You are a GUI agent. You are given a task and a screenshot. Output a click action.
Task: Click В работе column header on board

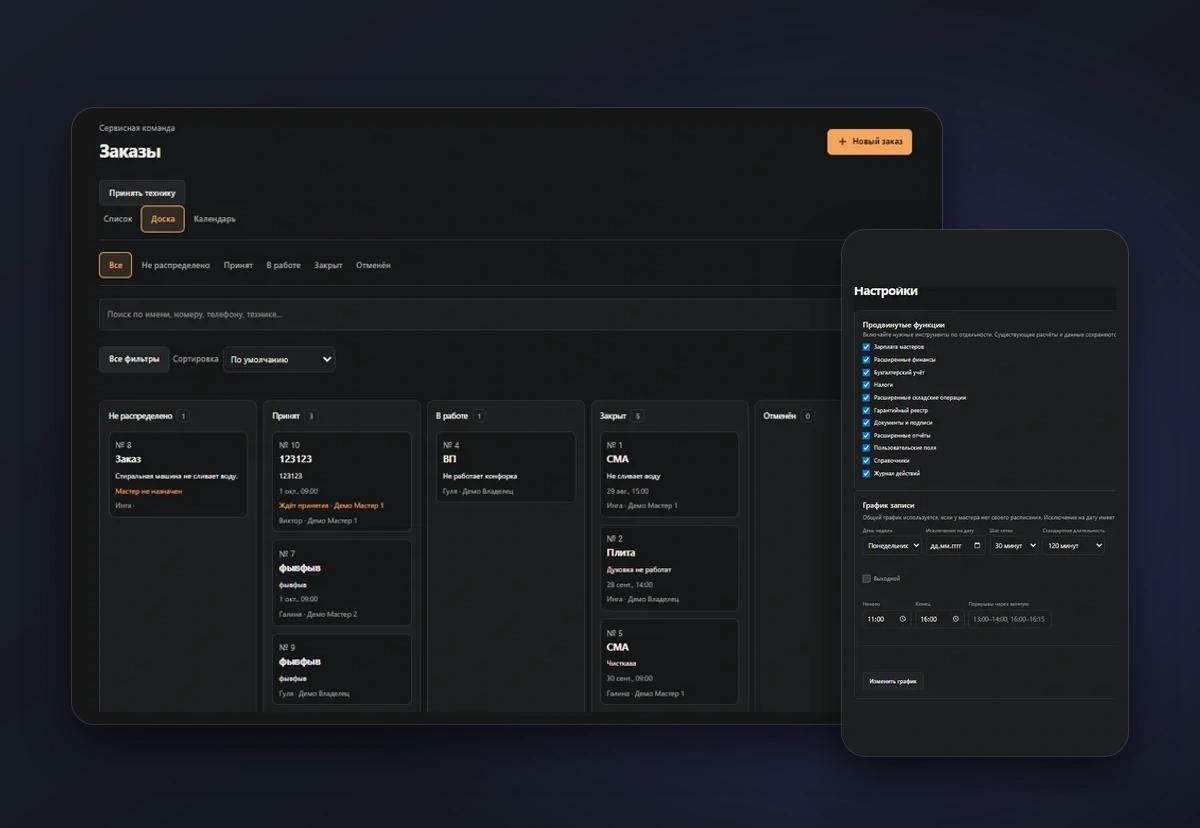click(x=452, y=416)
